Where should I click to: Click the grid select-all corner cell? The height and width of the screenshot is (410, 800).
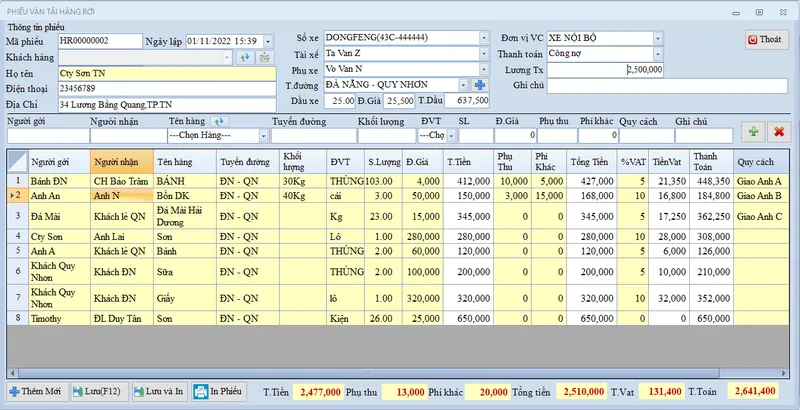[18, 162]
